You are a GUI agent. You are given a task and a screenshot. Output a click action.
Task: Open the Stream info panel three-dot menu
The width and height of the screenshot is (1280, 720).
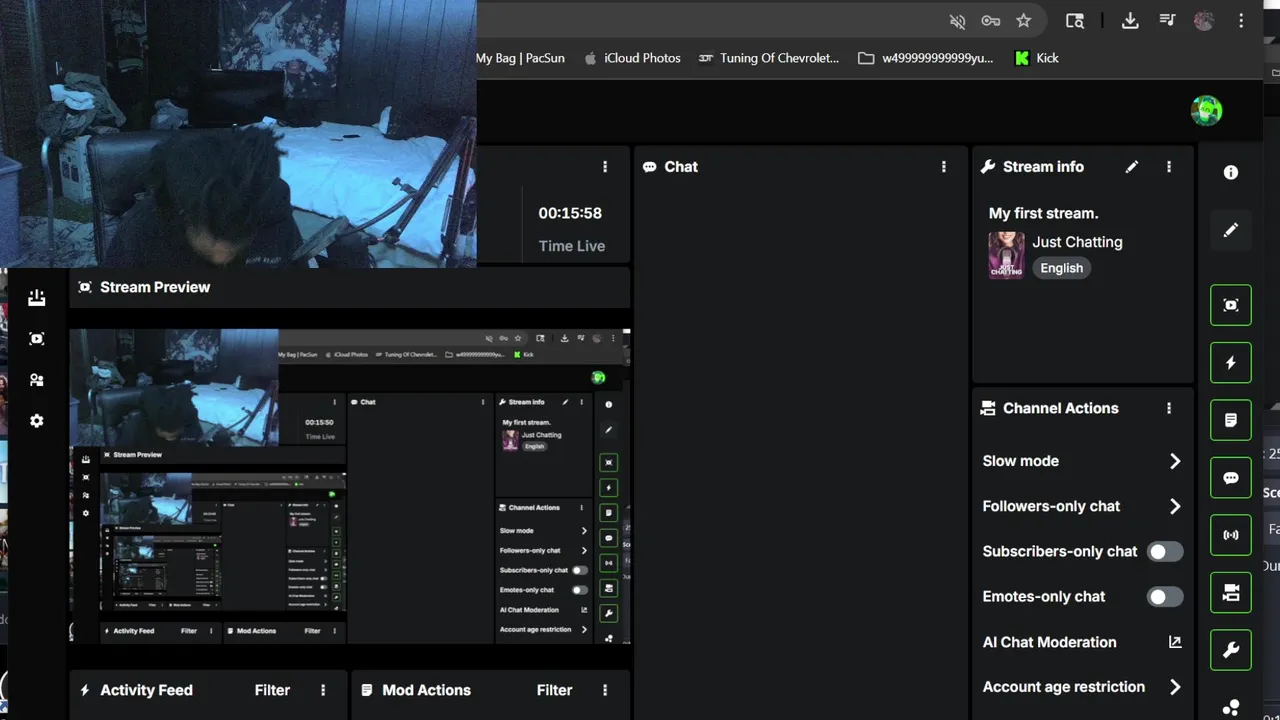(x=1169, y=167)
